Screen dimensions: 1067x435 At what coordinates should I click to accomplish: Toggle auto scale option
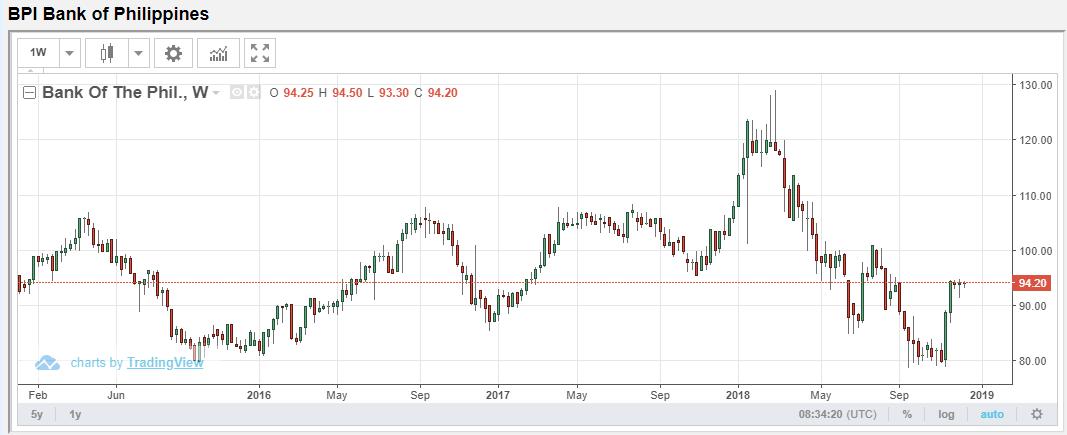coord(991,414)
